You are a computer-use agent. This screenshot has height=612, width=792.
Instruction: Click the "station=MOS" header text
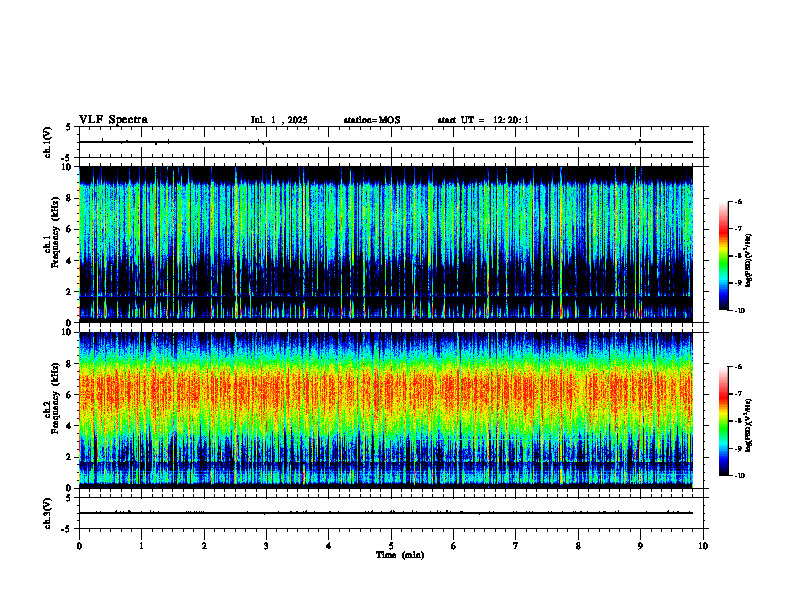click(x=372, y=120)
